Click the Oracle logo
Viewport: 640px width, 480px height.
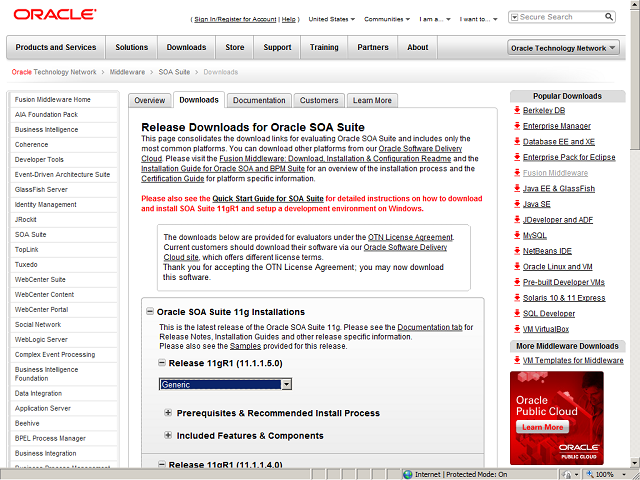pyautogui.click(x=54, y=15)
